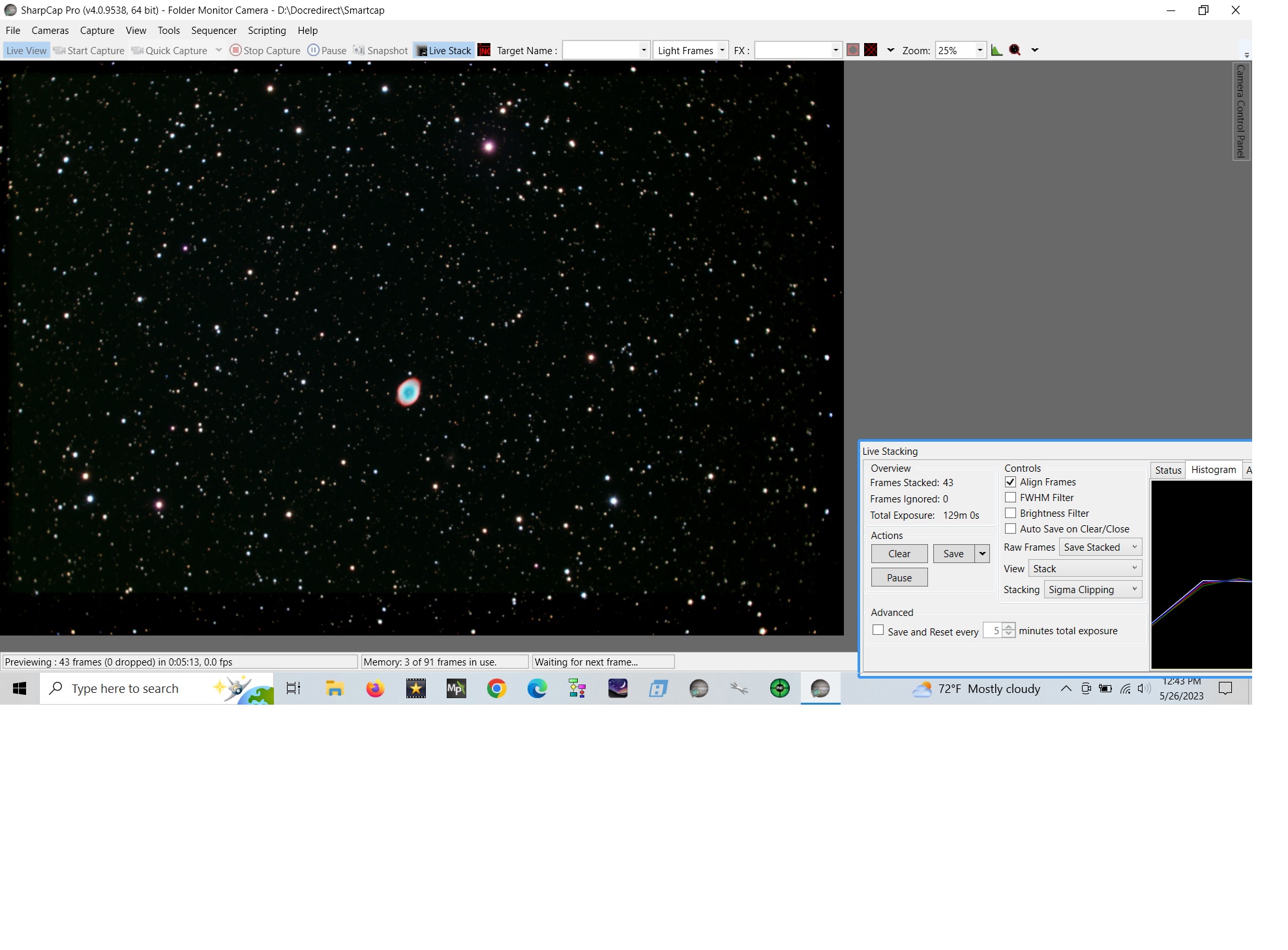
Task: Open the Save button dropdown arrow
Action: click(x=982, y=553)
